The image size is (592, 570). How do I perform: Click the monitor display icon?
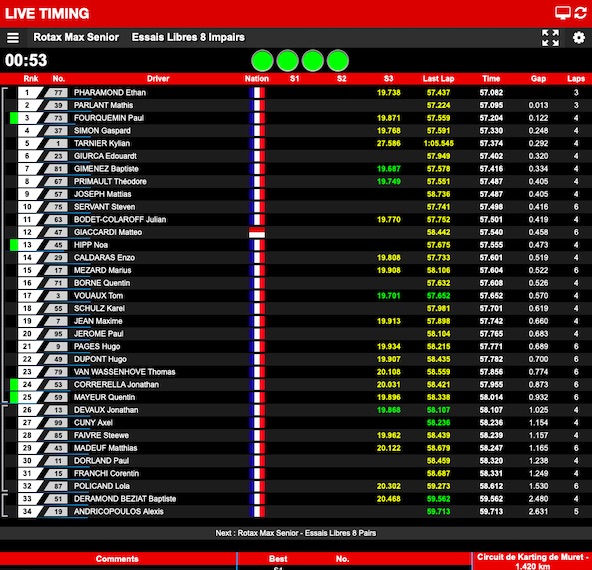(563, 13)
